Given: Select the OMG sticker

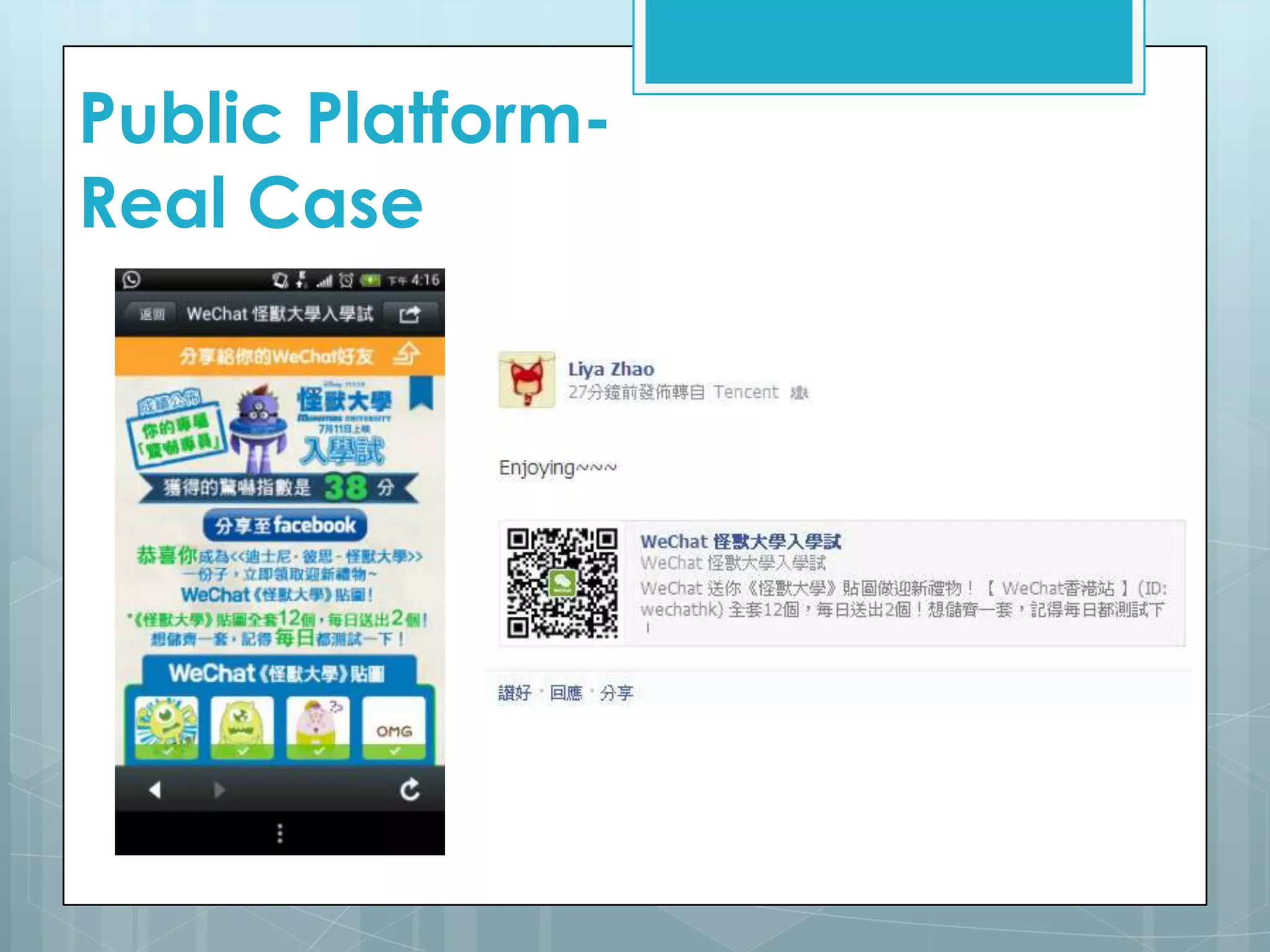Looking at the screenshot, I should click(x=394, y=728).
